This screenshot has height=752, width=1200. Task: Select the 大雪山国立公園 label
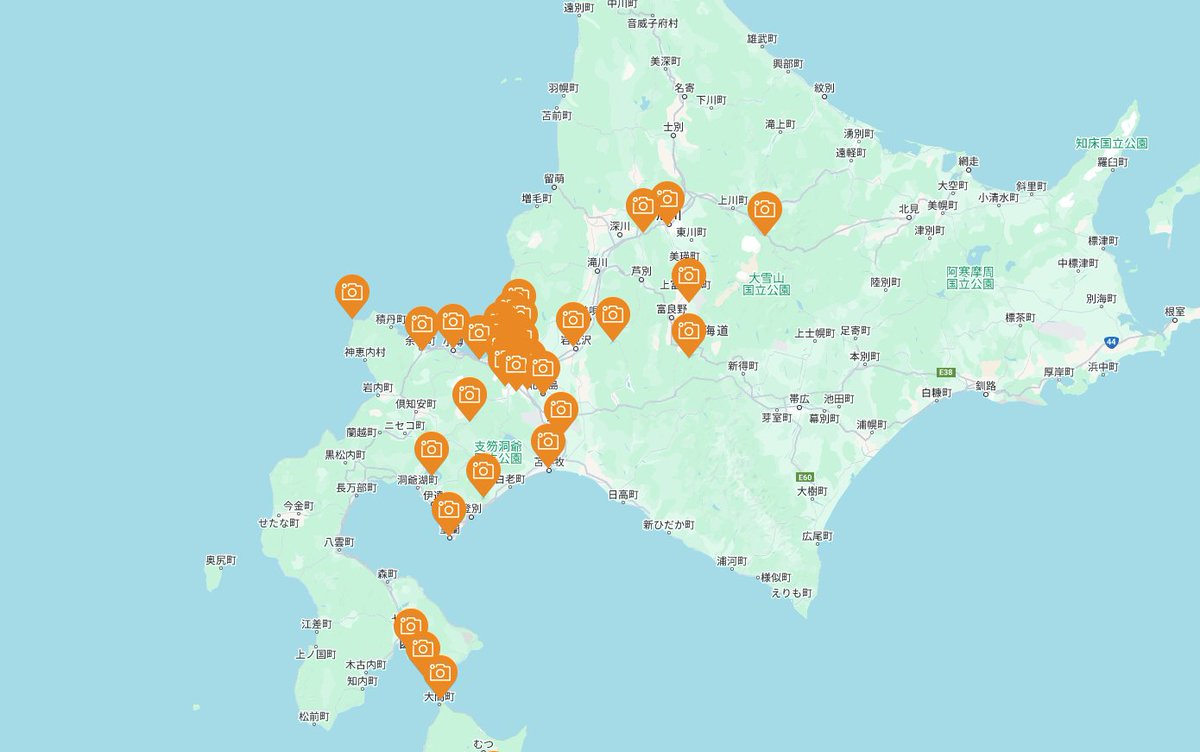[766, 283]
